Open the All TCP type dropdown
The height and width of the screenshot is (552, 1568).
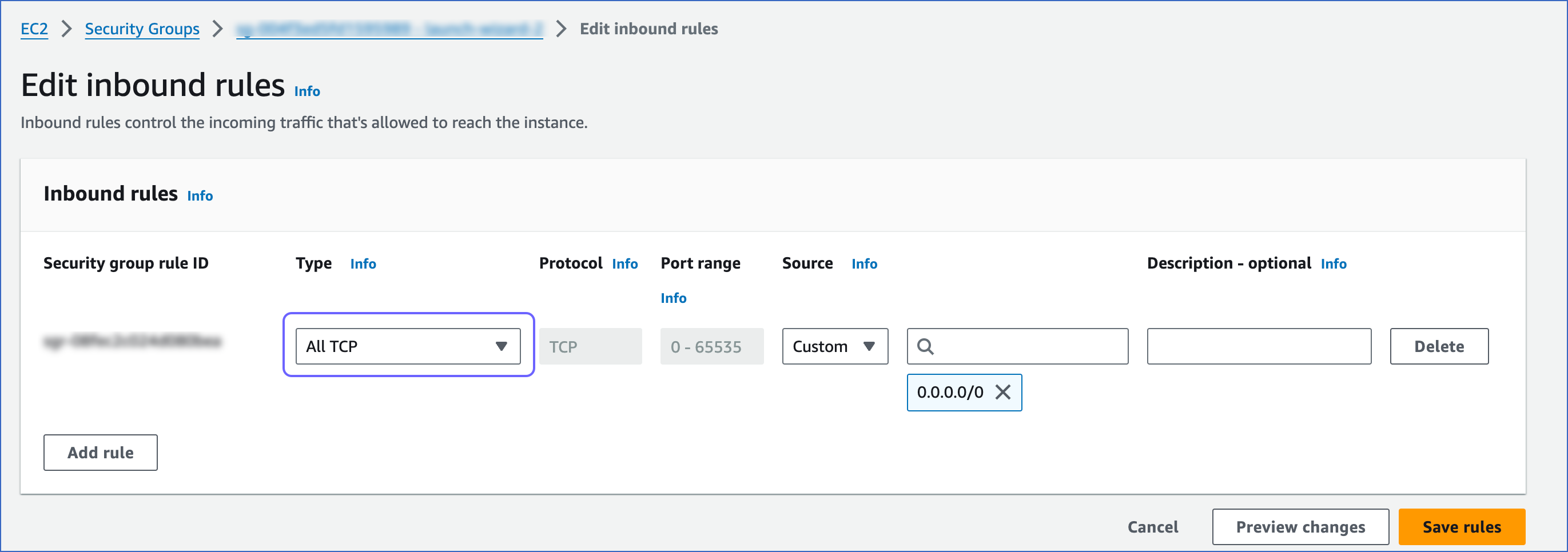[407, 346]
